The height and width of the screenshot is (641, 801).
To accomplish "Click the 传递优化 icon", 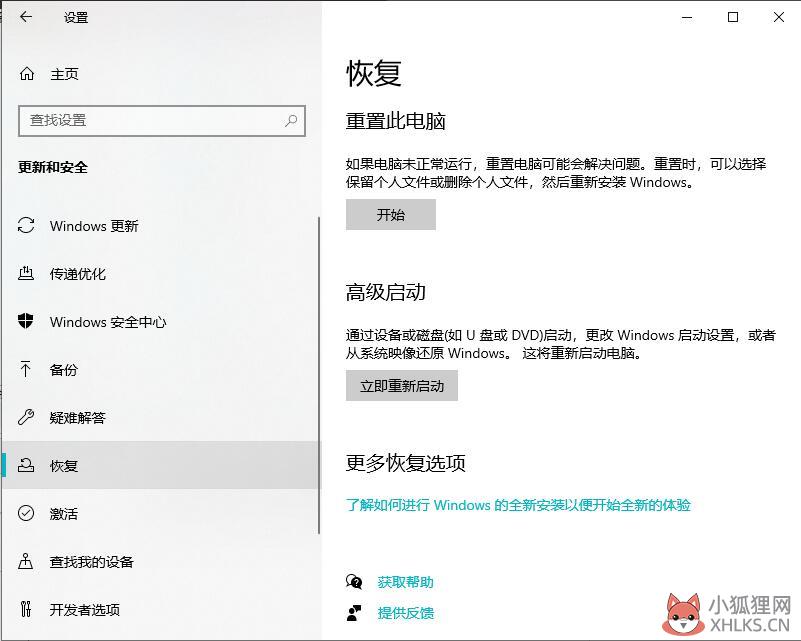I will pyautogui.click(x=26, y=273).
